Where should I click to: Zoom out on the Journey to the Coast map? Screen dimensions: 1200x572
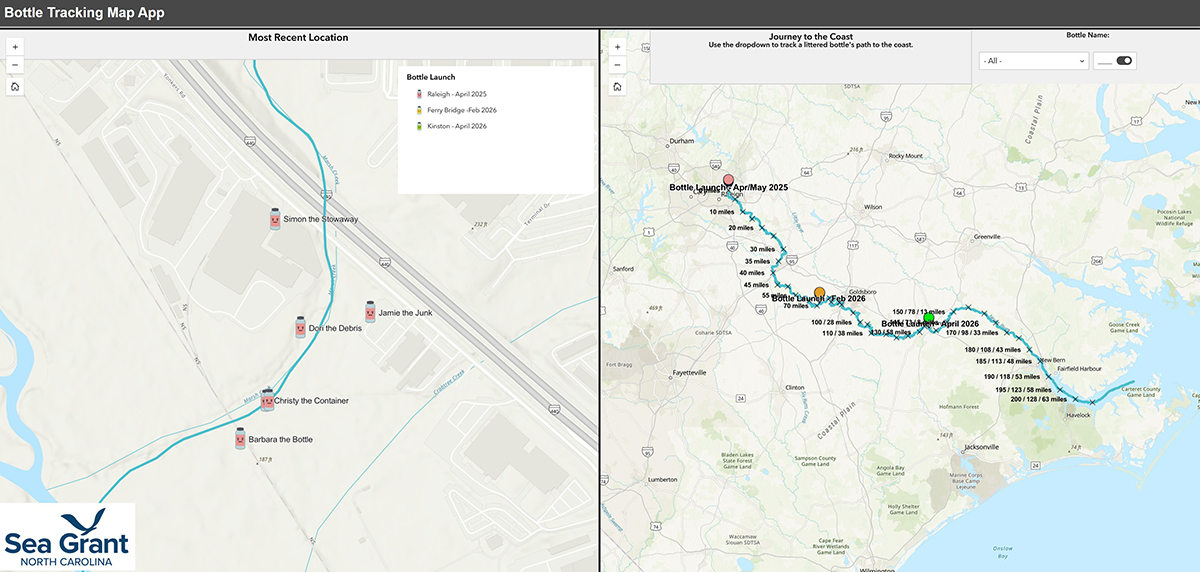[x=617, y=66]
